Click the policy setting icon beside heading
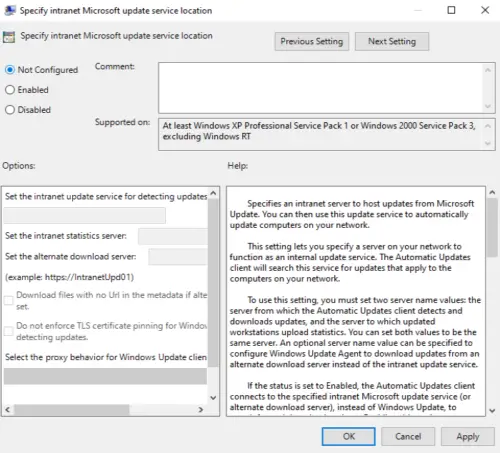 9,37
